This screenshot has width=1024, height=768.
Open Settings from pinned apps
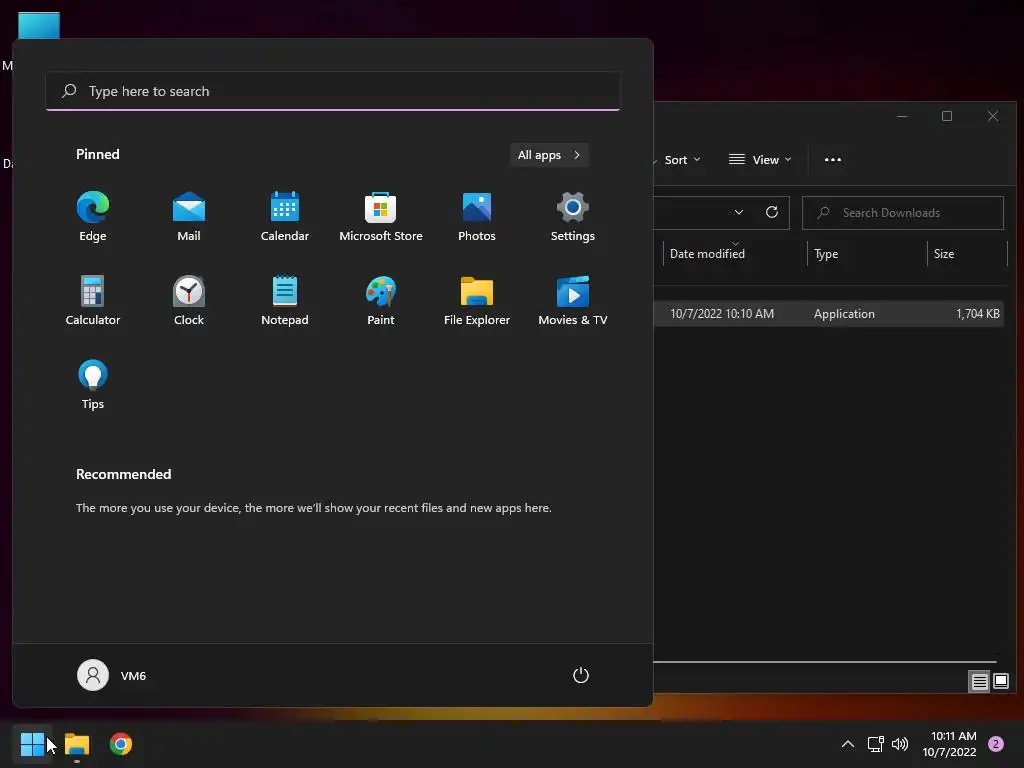[573, 216]
